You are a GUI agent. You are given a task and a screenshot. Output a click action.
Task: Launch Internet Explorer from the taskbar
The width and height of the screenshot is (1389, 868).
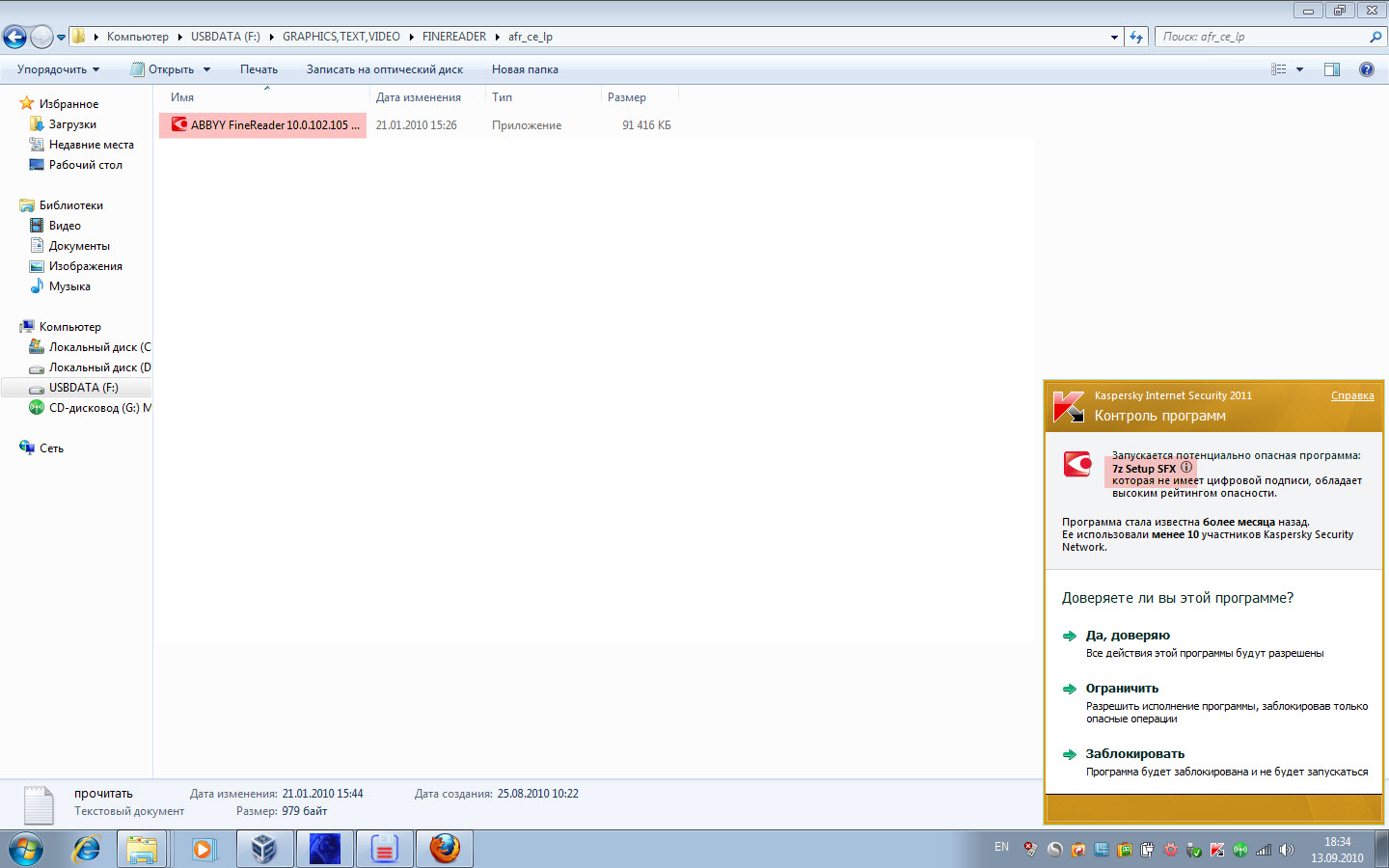pos(87,850)
